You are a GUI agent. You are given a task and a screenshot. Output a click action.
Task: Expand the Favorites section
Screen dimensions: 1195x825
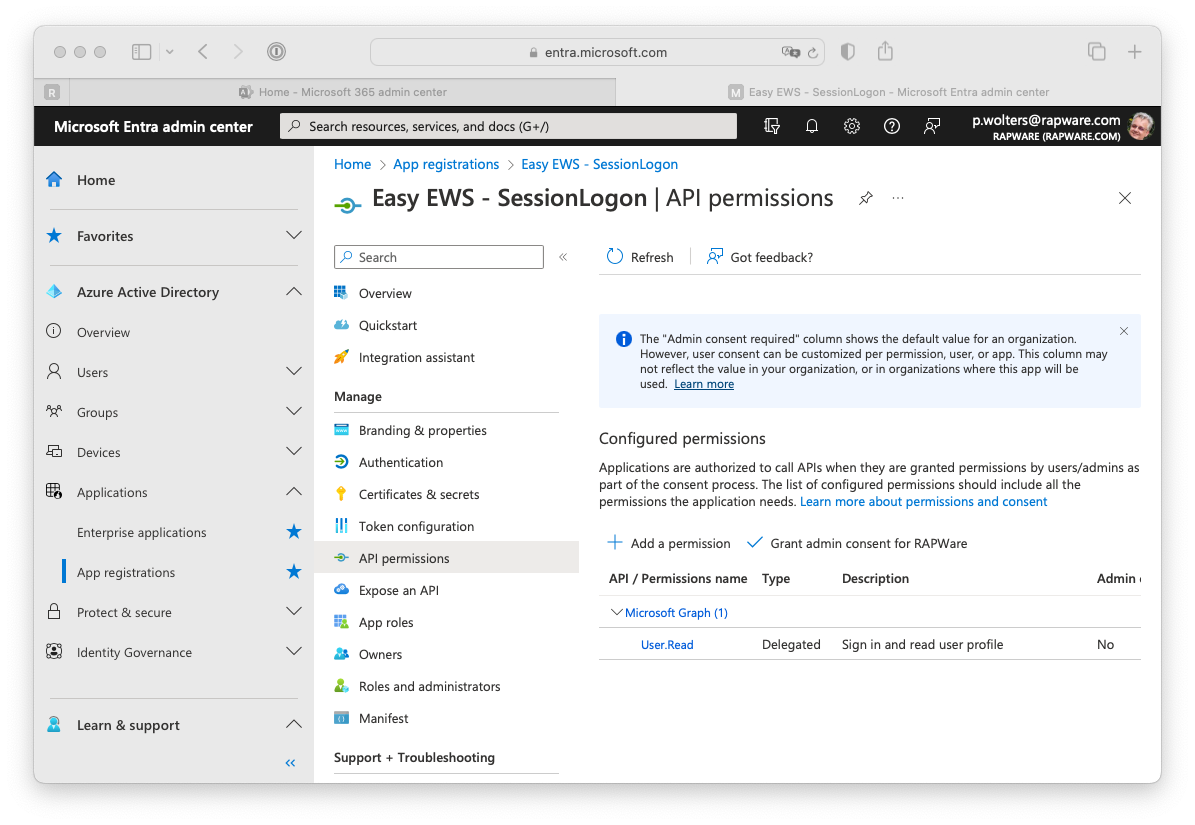[293, 235]
